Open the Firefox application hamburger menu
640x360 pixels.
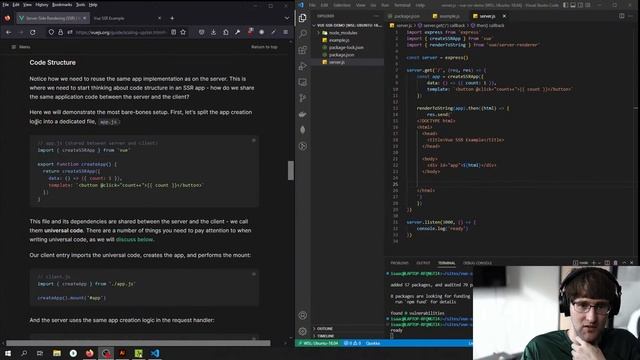tap(286, 32)
